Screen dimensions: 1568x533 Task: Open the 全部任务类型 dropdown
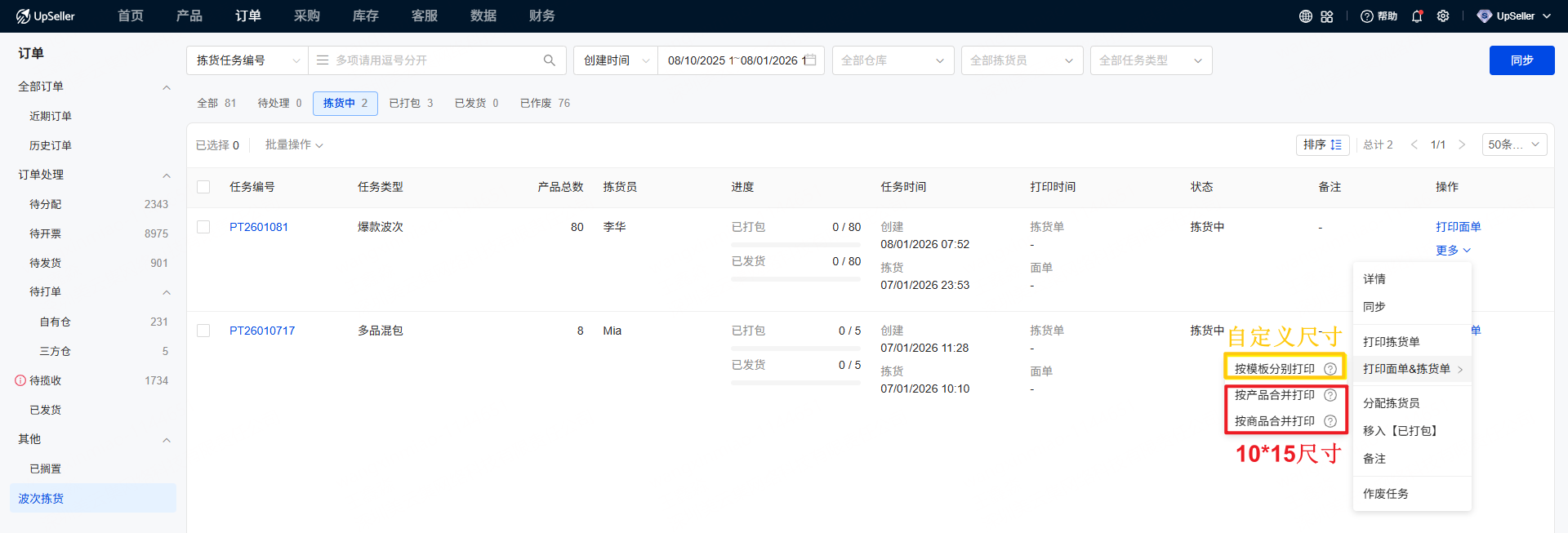1150,60
